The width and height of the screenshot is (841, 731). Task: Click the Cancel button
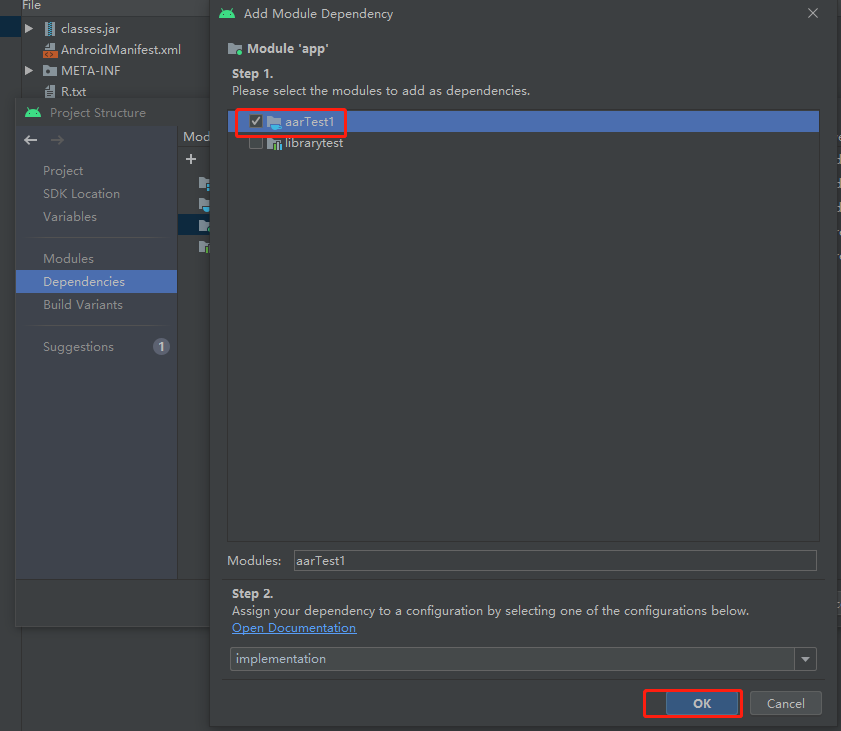click(785, 703)
